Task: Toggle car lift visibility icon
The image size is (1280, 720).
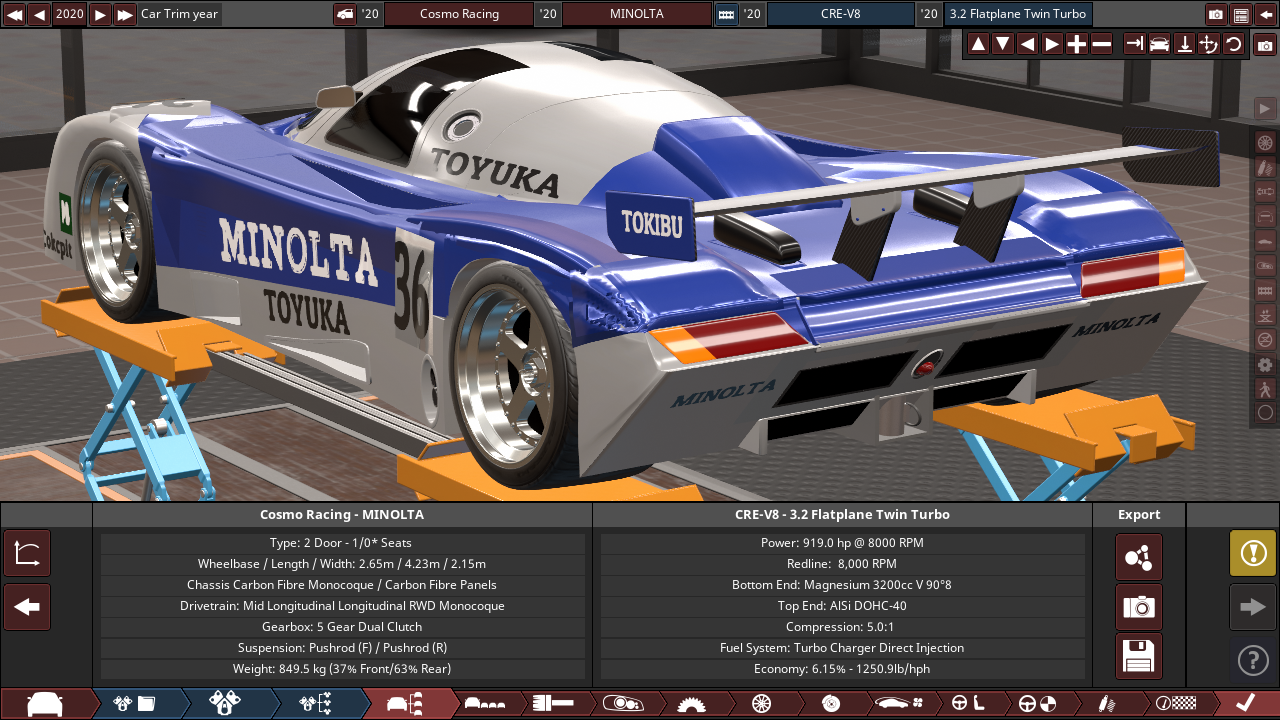Action: (x=1265, y=315)
